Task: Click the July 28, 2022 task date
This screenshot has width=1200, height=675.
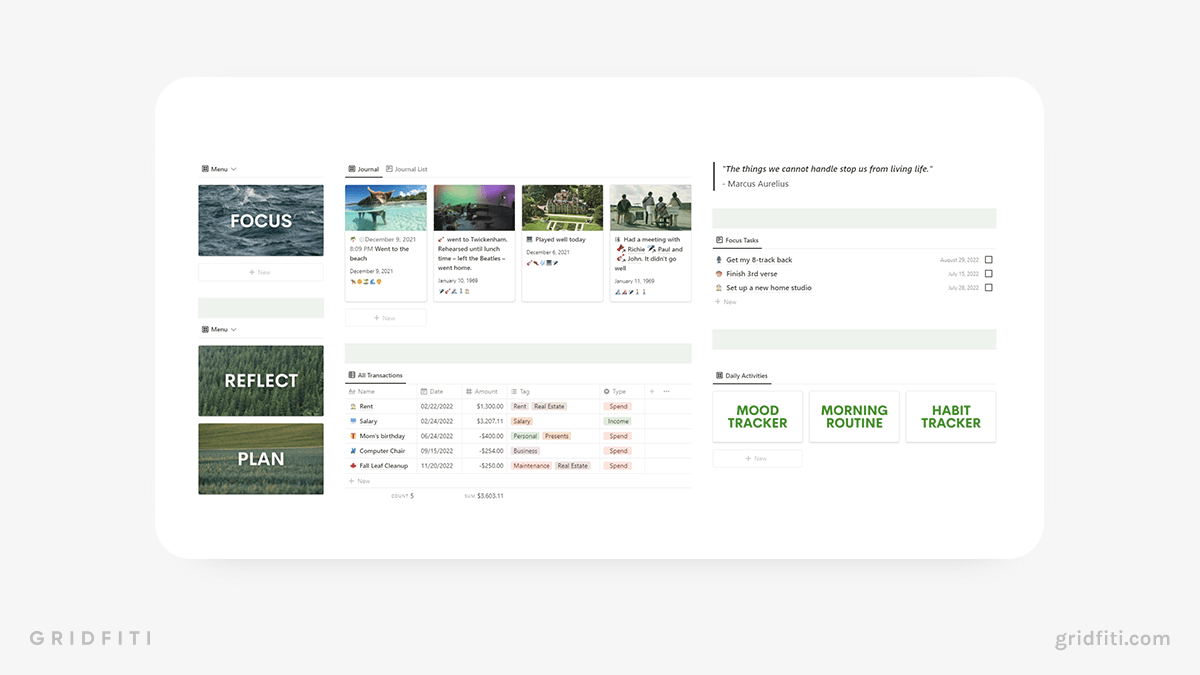Action: (x=964, y=288)
